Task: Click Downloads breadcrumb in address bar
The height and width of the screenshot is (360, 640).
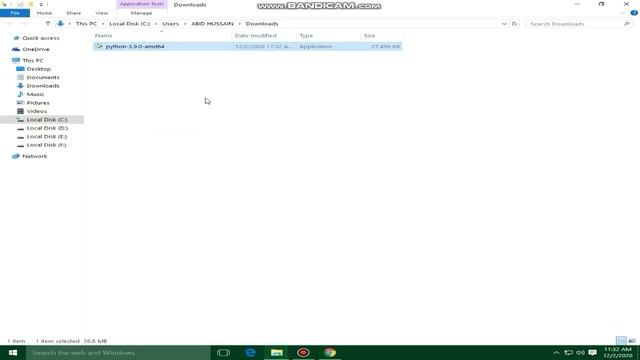Action: click(x=262, y=24)
